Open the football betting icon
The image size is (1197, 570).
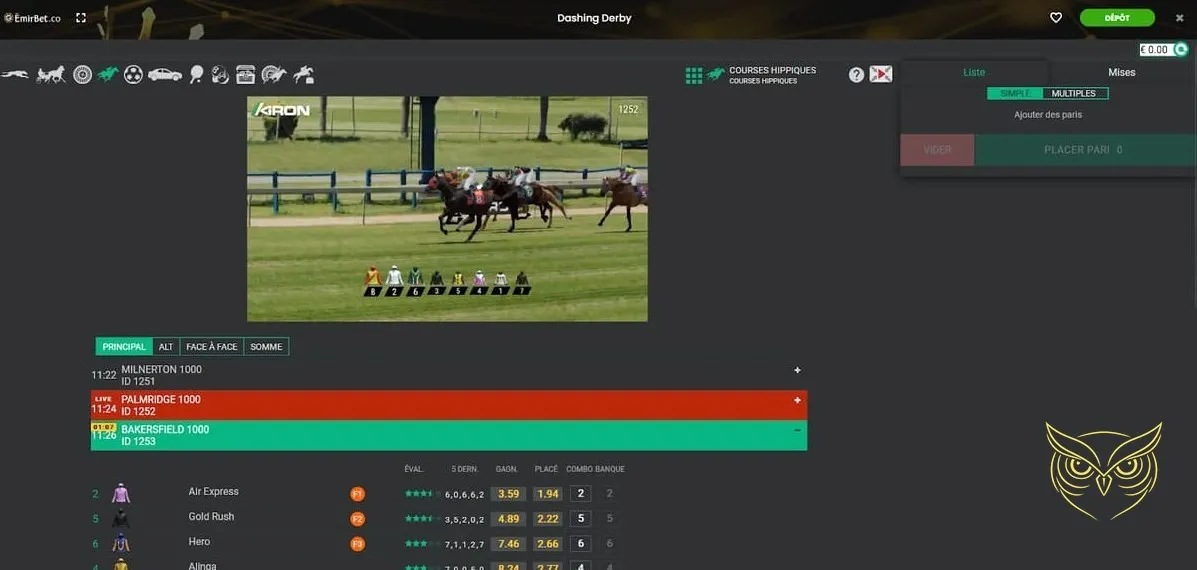134,74
